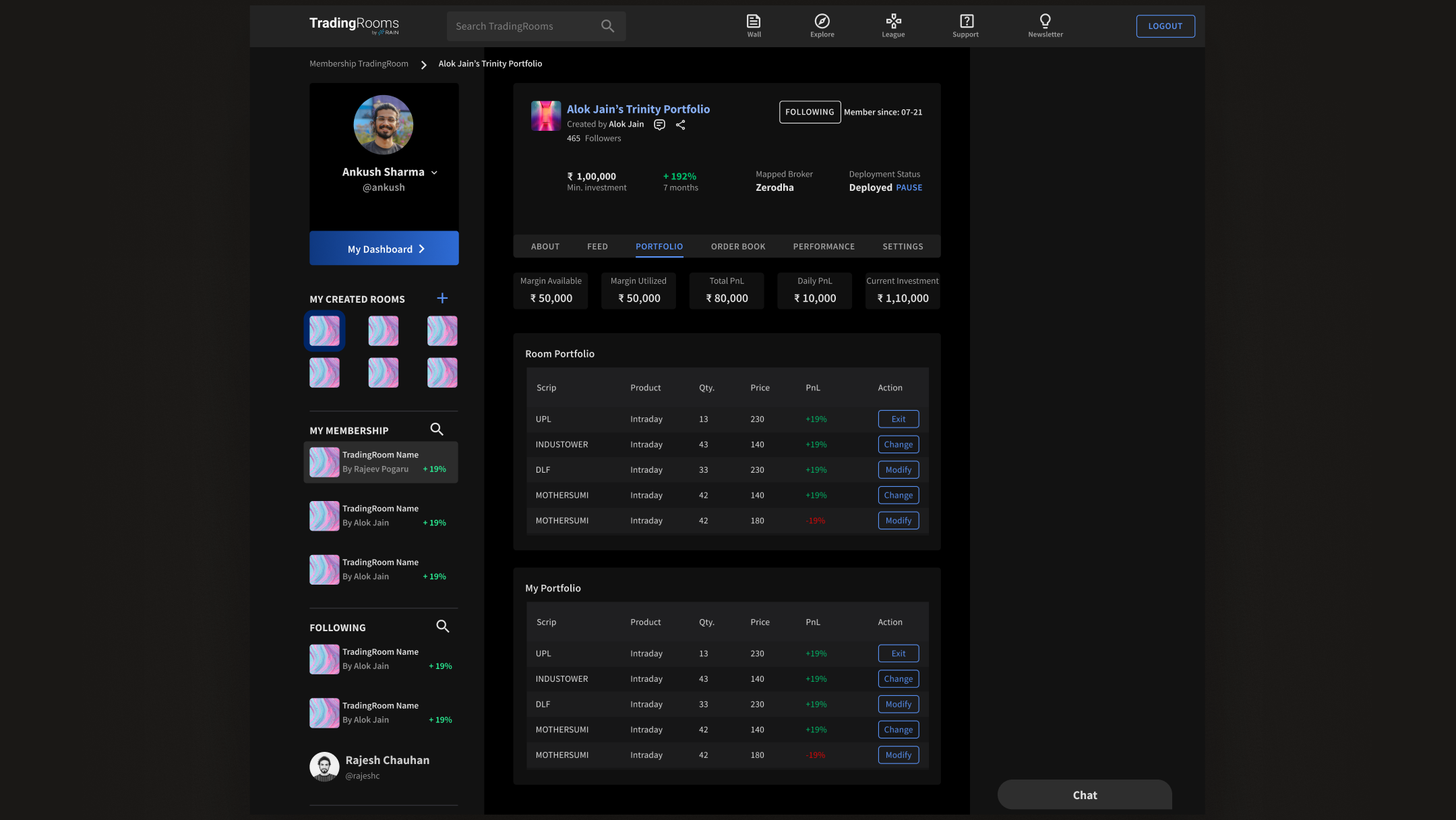
Task: Click Zerodha mapped broker text
Action: pyautogui.click(x=775, y=188)
